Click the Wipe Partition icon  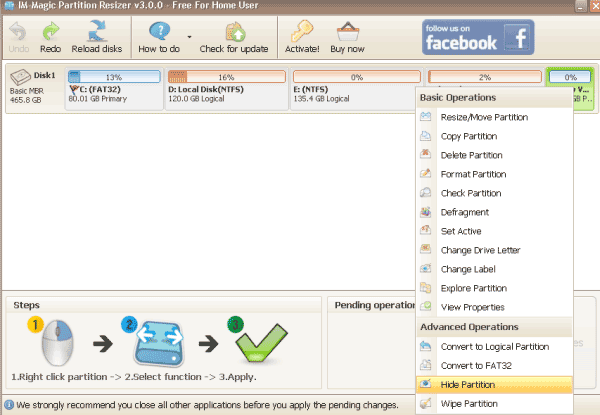[x=426, y=403]
